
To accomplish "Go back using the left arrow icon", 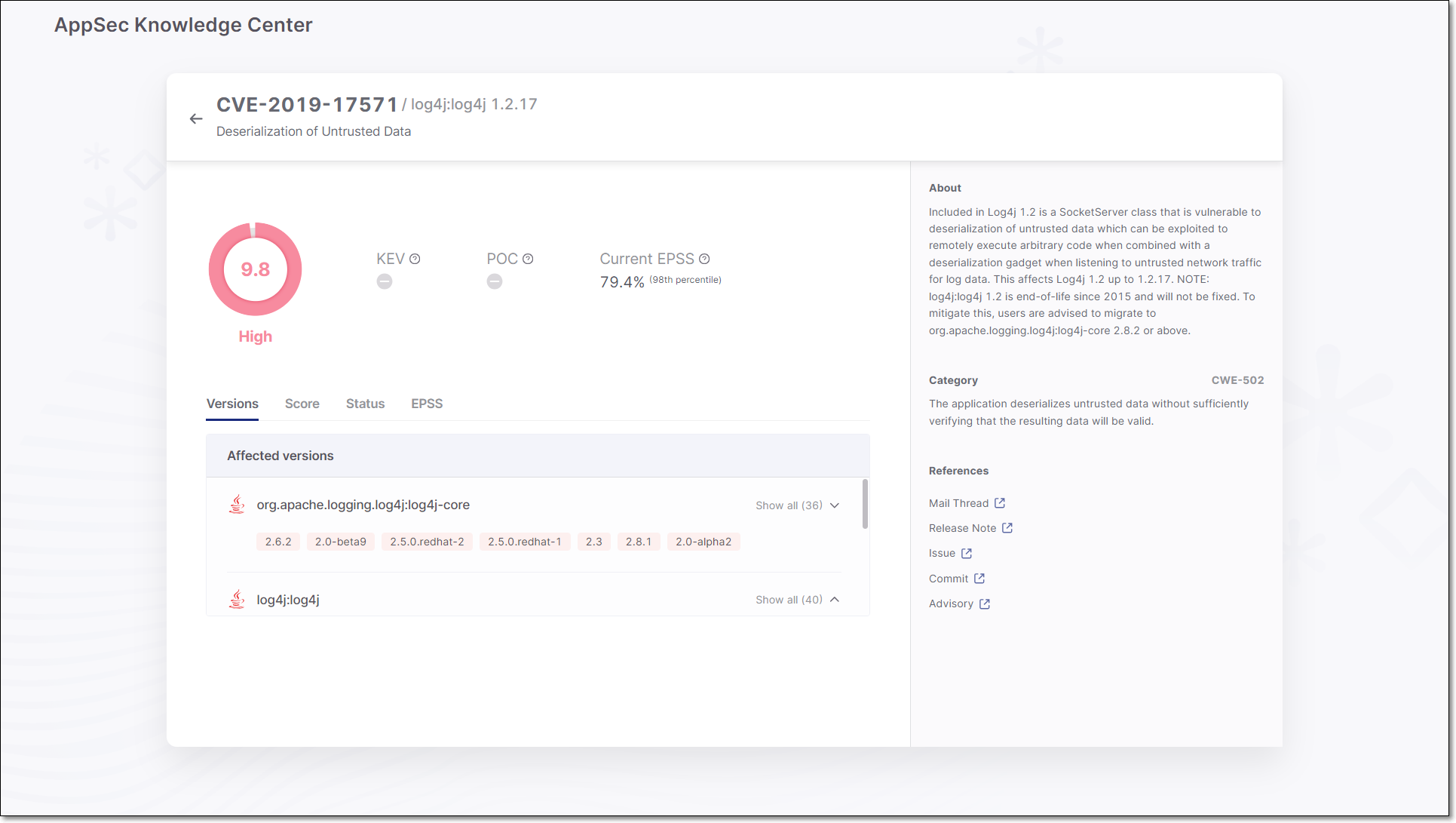I will pos(196,118).
